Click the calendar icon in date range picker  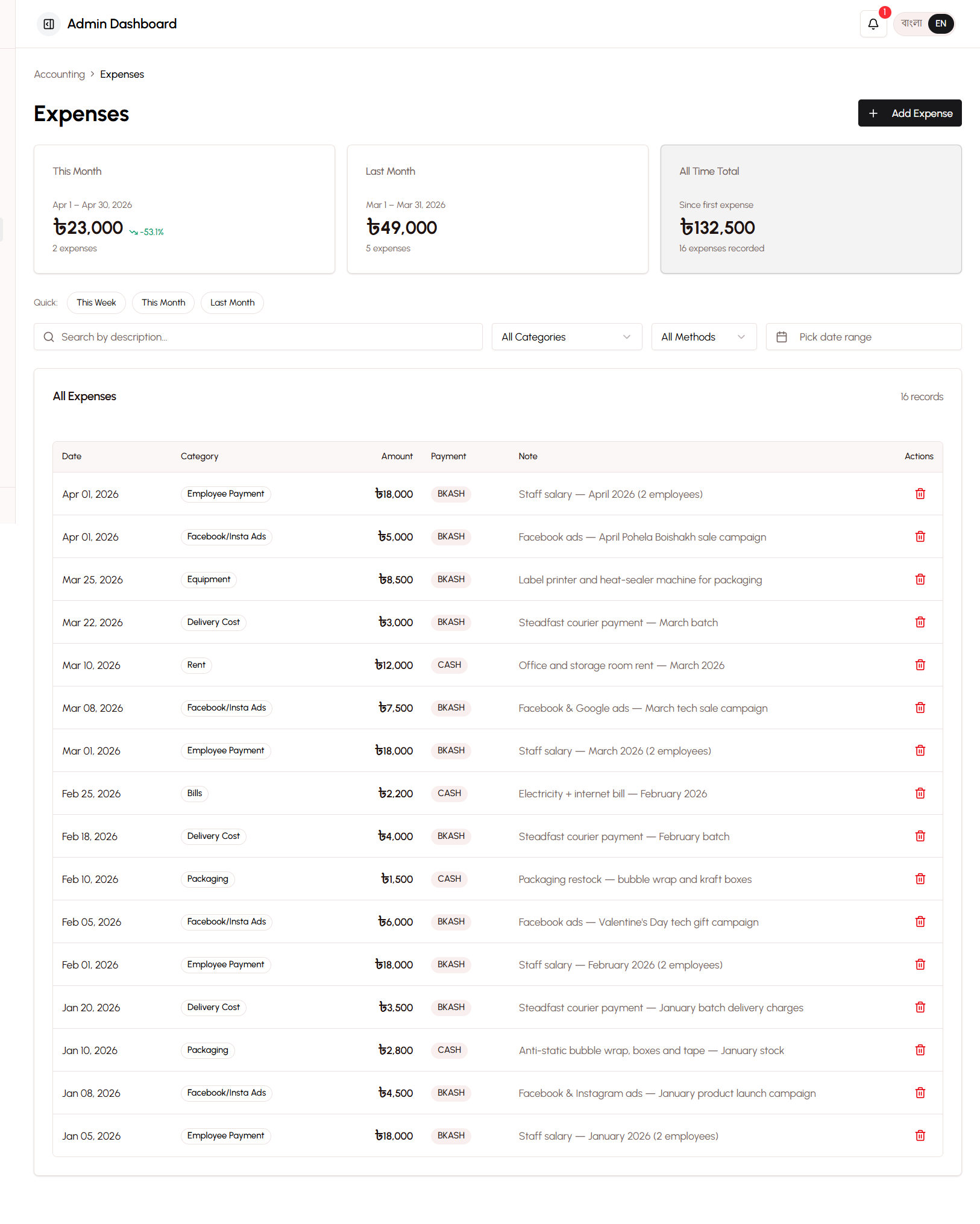tap(782, 336)
